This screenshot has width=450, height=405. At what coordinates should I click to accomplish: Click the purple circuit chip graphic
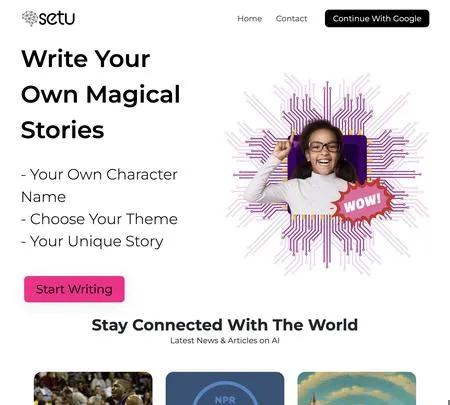click(x=327, y=174)
